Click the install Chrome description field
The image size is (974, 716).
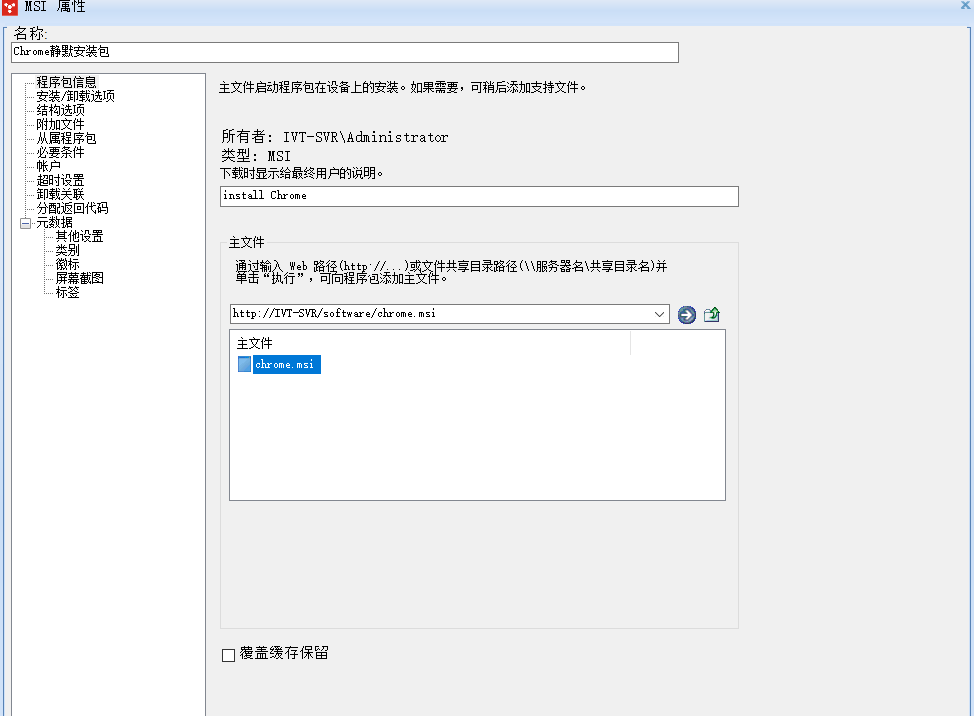coord(478,196)
